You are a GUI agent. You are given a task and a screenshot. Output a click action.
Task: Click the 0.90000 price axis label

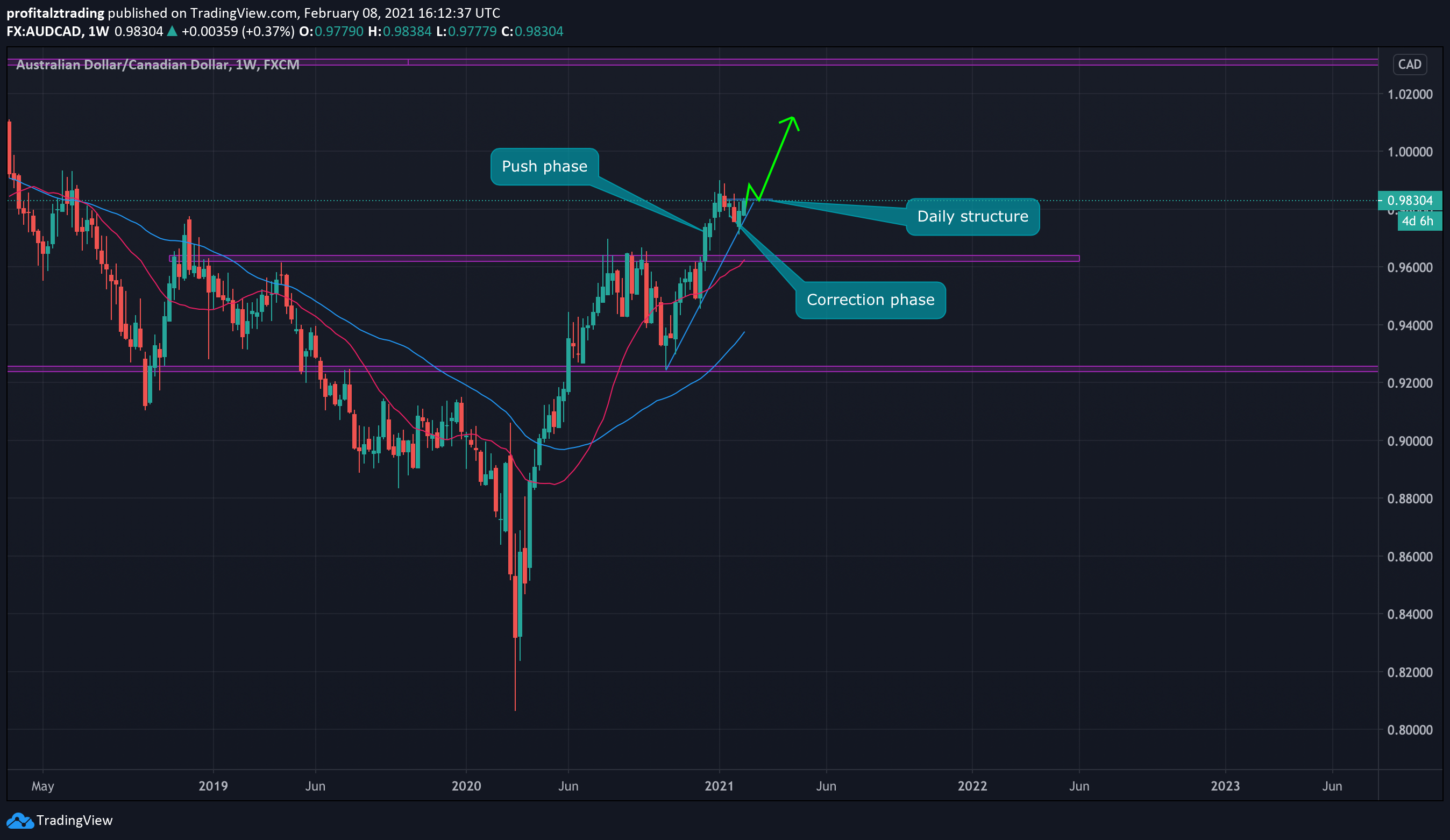click(x=1410, y=442)
